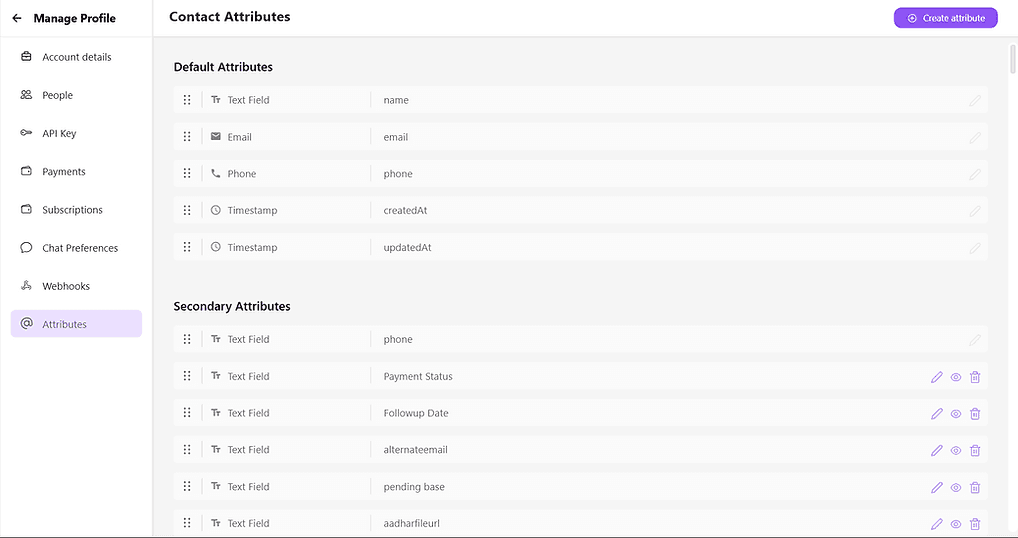The height and width of the screenshot is (538, 1018).
Task: Click disabled edit pencil on name row
Action: coord(975,101)
